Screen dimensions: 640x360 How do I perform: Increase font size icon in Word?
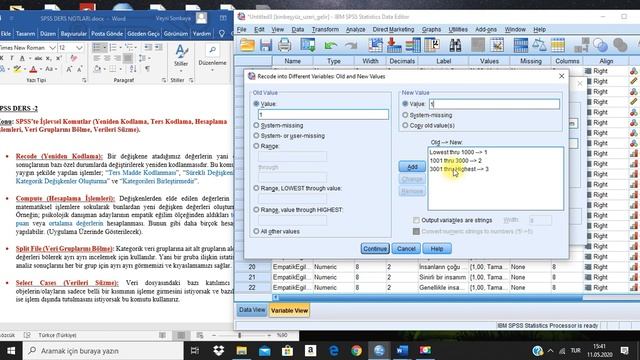[x=69, y=69]
